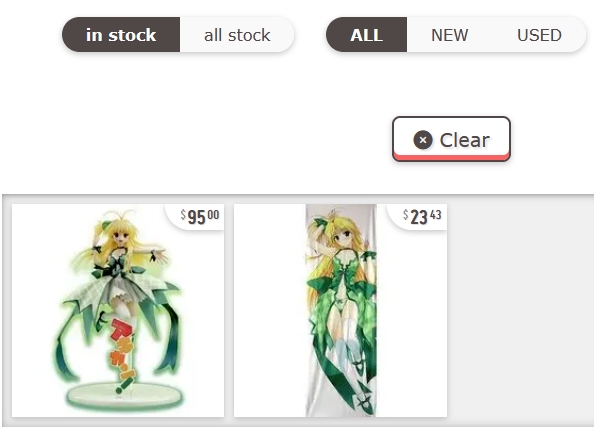Choose the ALL condition filter
Image resolution: width=594 pixels, height=440 pixels.
(366, 35)
